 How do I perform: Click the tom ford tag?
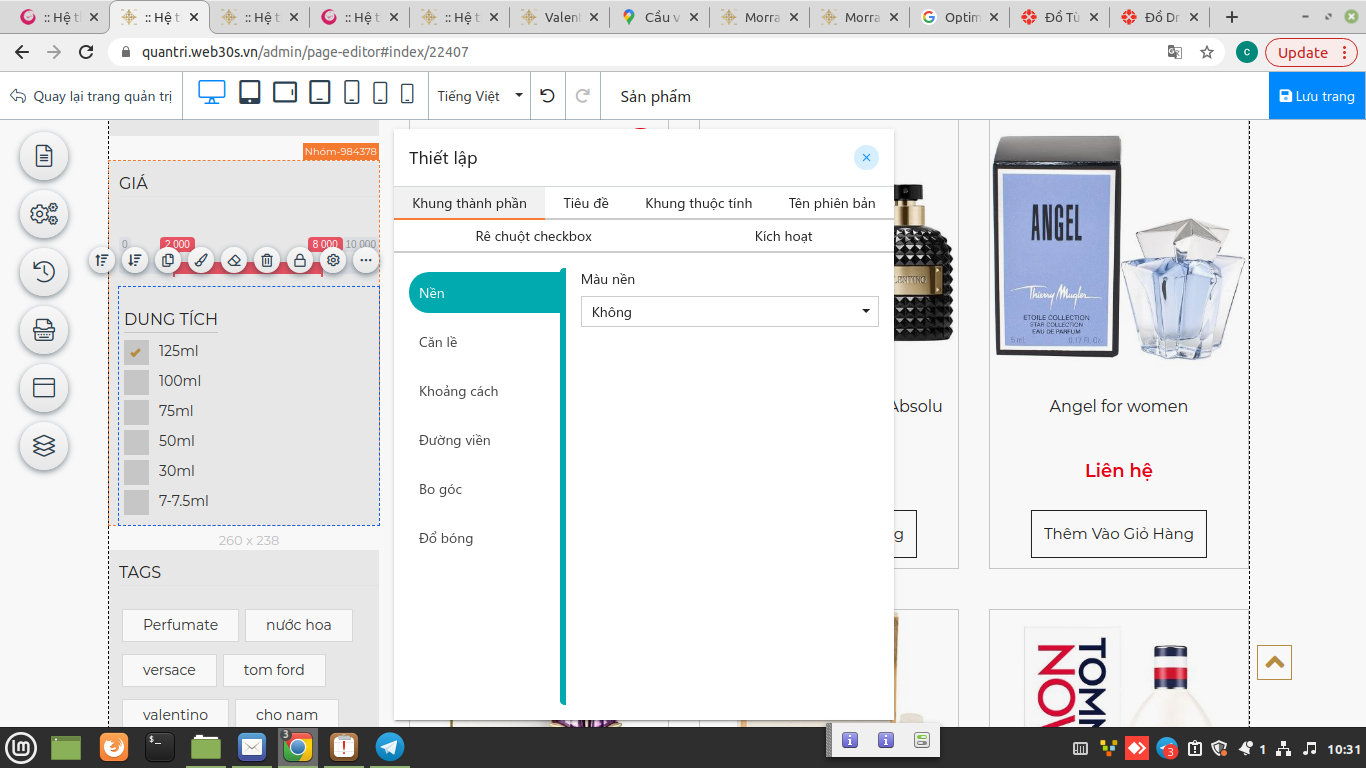274,670
